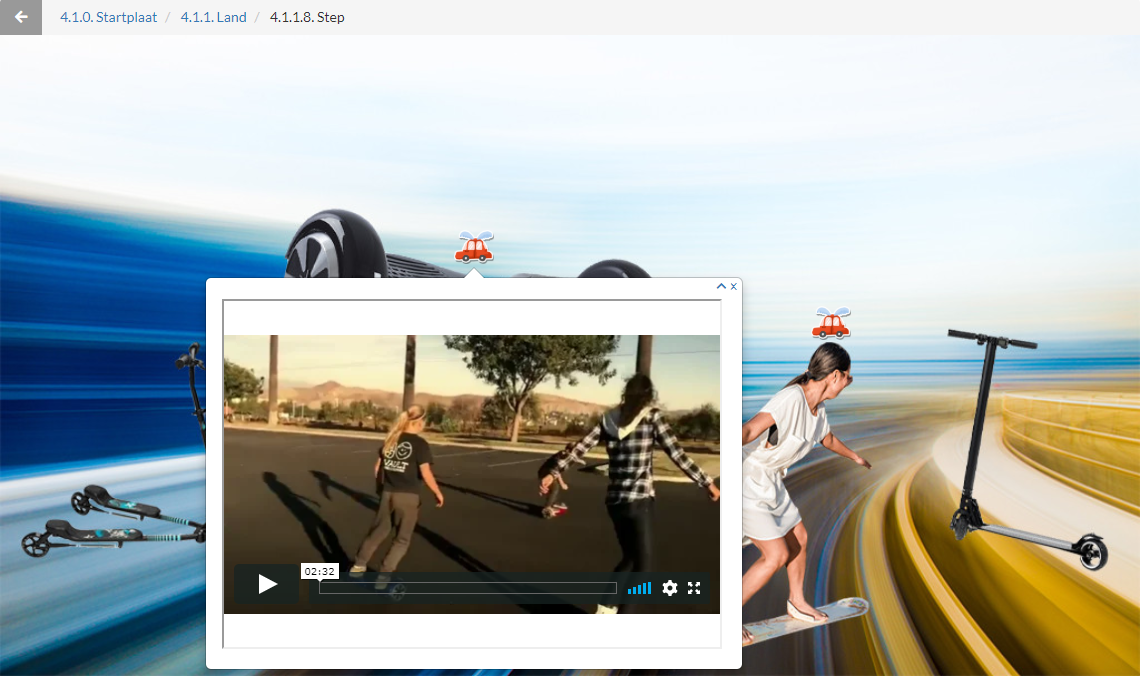Click the flying car hotspot above the woman
Screen dimensions: 1140x676
[x=831, y=323]
